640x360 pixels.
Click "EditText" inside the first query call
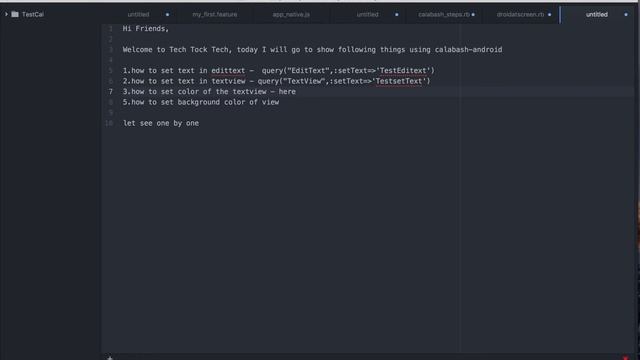coord(308,71)
